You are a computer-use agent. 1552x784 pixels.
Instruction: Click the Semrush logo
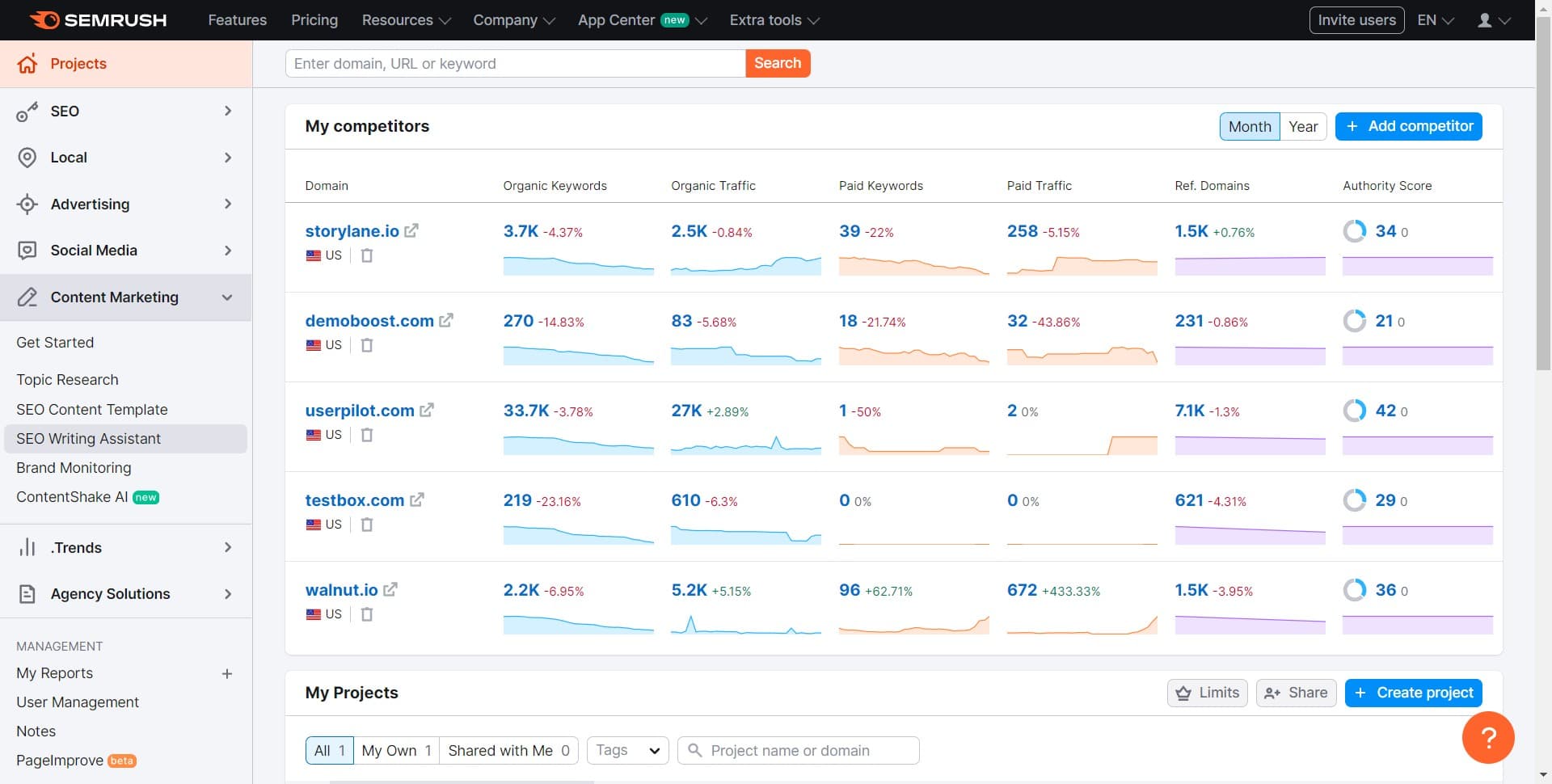pos(98,20)
